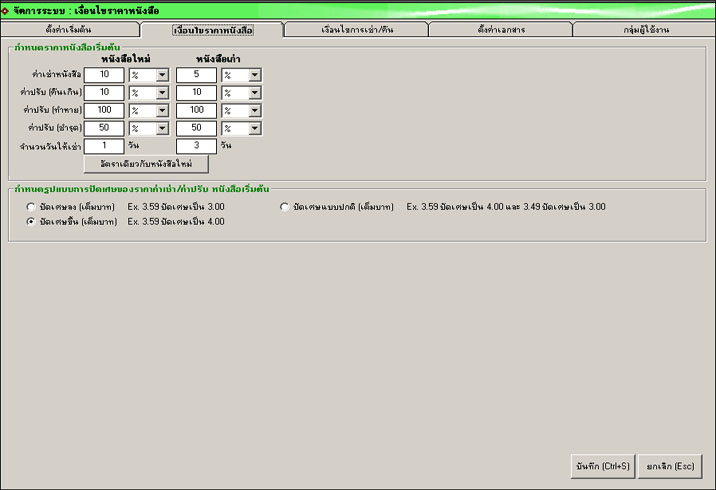Click the หนังสือเก่า column header
This screenshot has height=490, width=716.
pyautogui.click(x=218, y=59)
